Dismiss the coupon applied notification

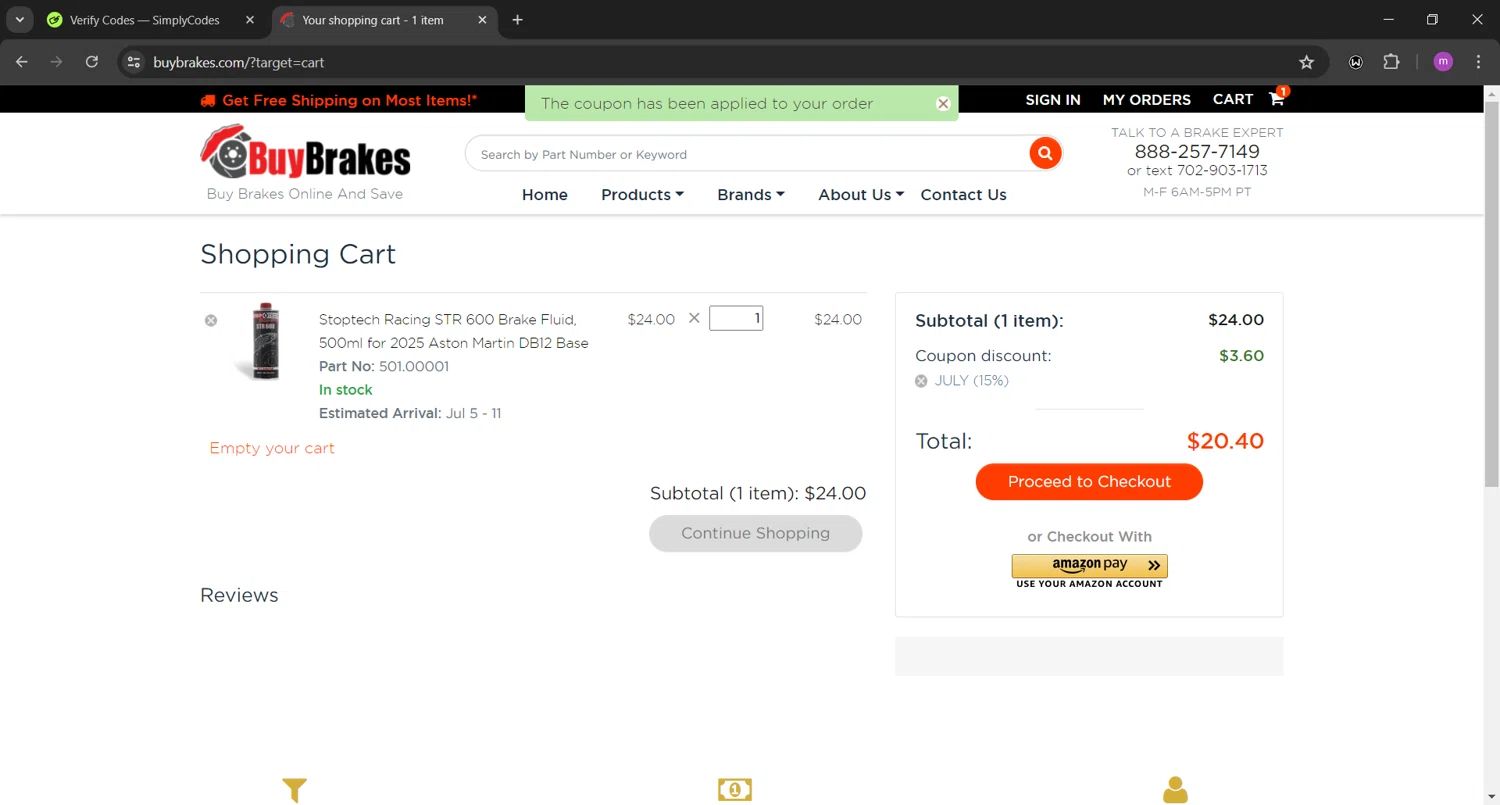943,104
